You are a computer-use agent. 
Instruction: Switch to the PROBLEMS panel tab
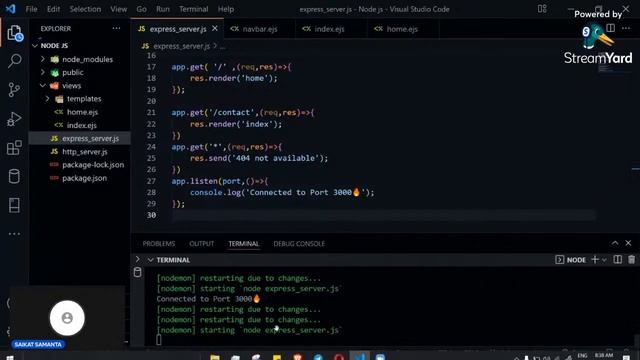point(159,244)
